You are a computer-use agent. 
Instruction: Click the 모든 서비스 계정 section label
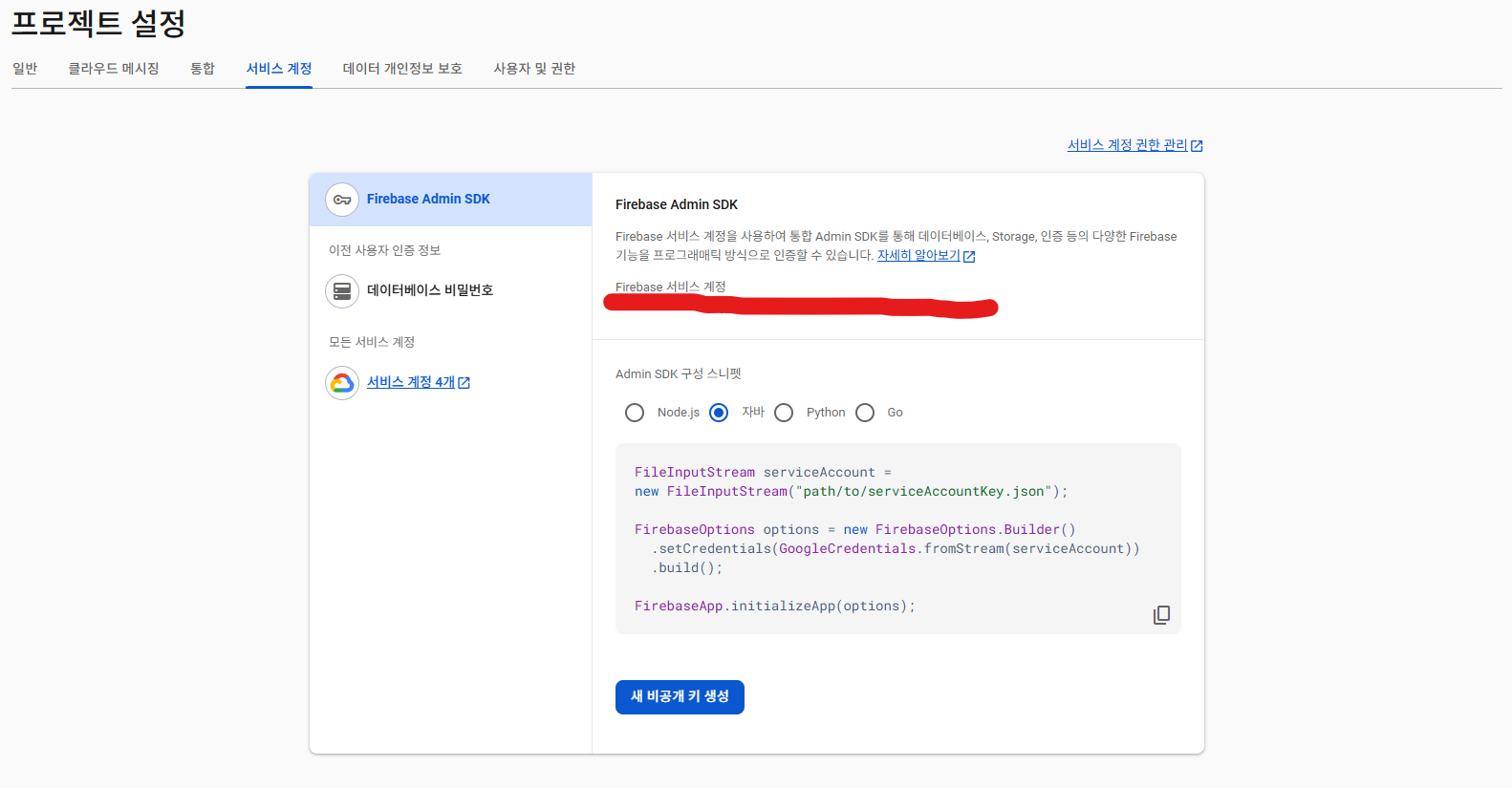372,342
